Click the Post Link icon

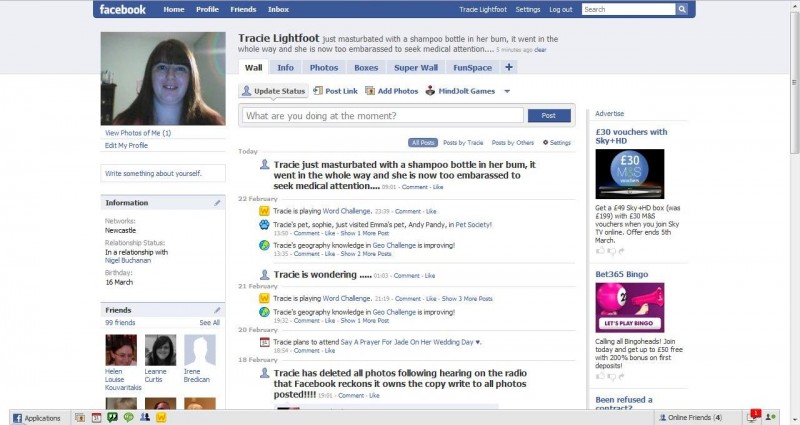pyautogui.click(x=318, y=90)
